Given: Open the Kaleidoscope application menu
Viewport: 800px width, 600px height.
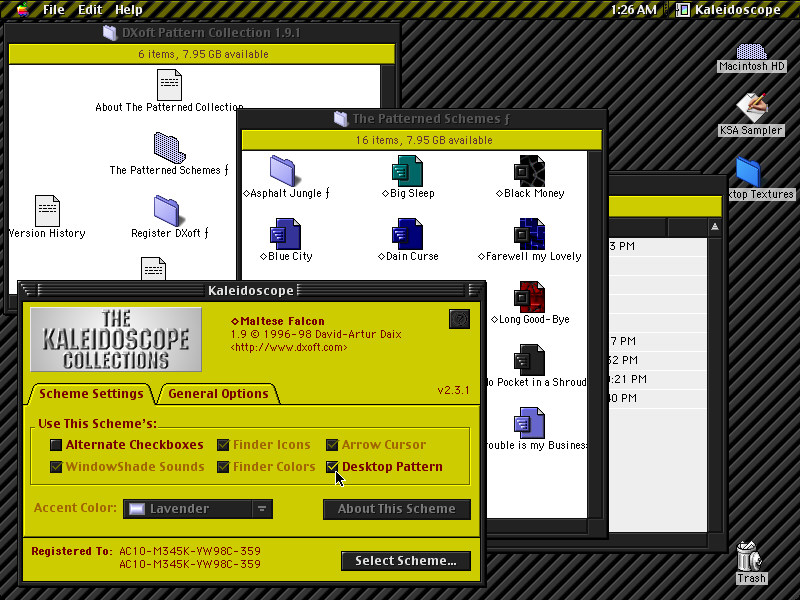Looking at the screenshot, I should [x=730, y=9].
